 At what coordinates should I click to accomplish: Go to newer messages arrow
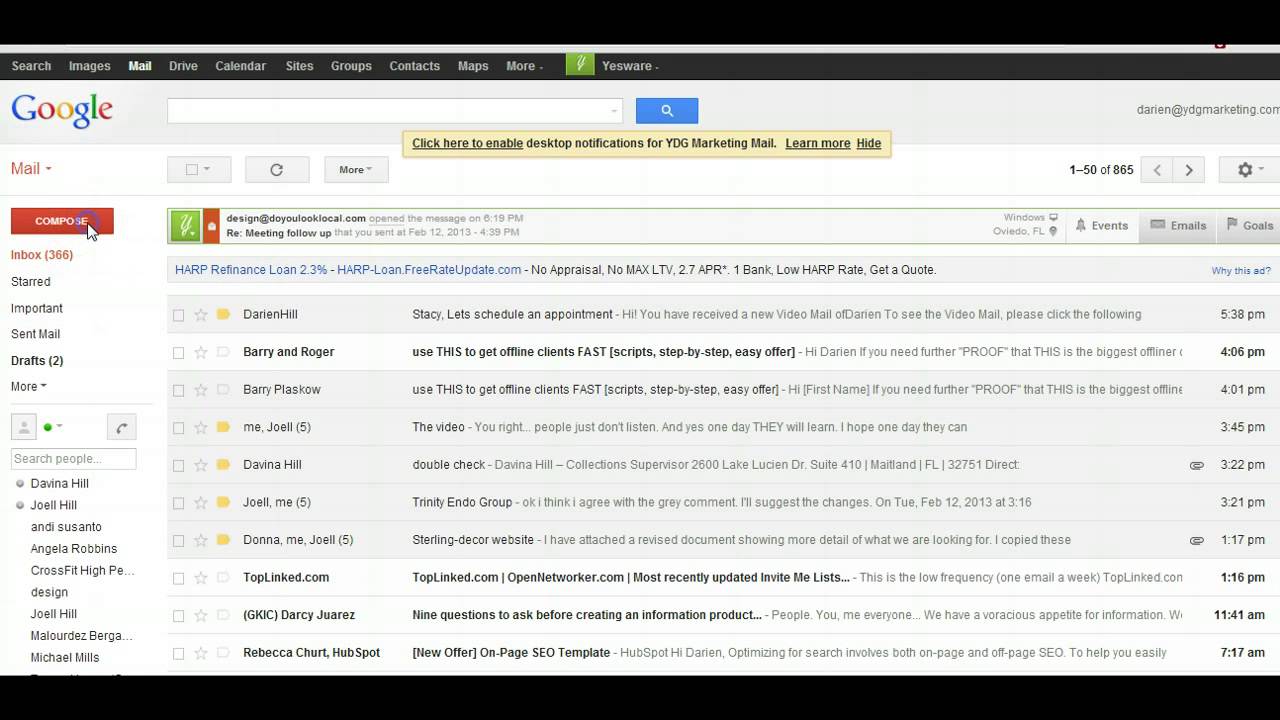[1157, 170]
